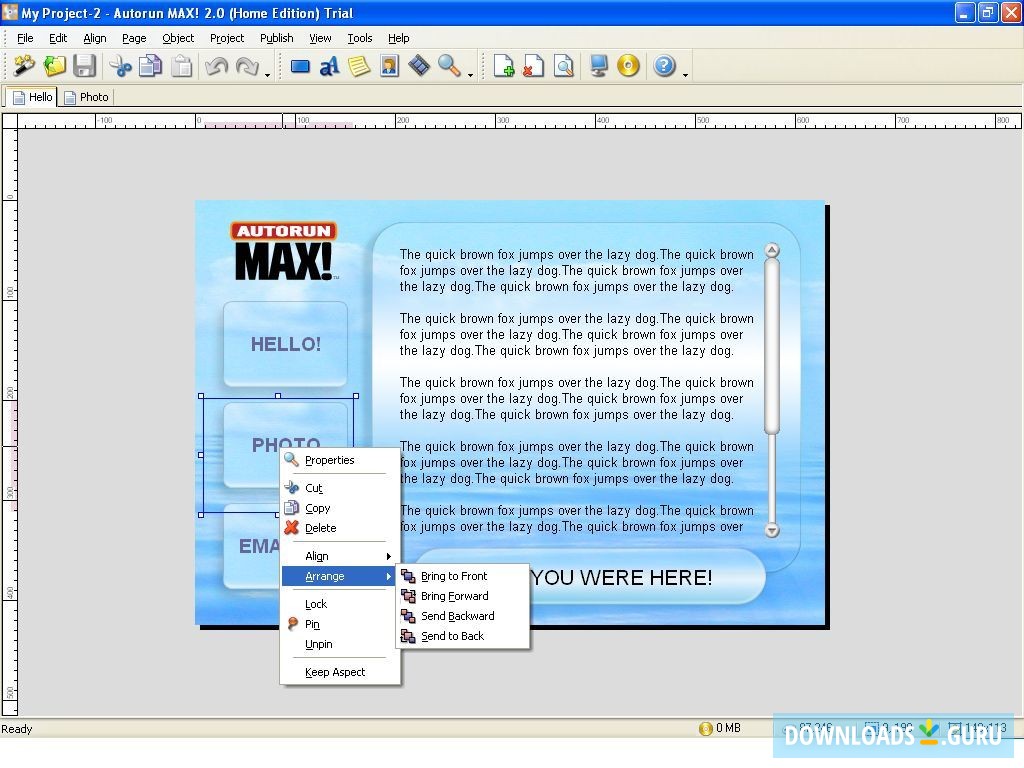The height and width of the screenshot is (768, 1024).
Task: Click the paragraph scrollbar thumb
Action: pos(771,345)
